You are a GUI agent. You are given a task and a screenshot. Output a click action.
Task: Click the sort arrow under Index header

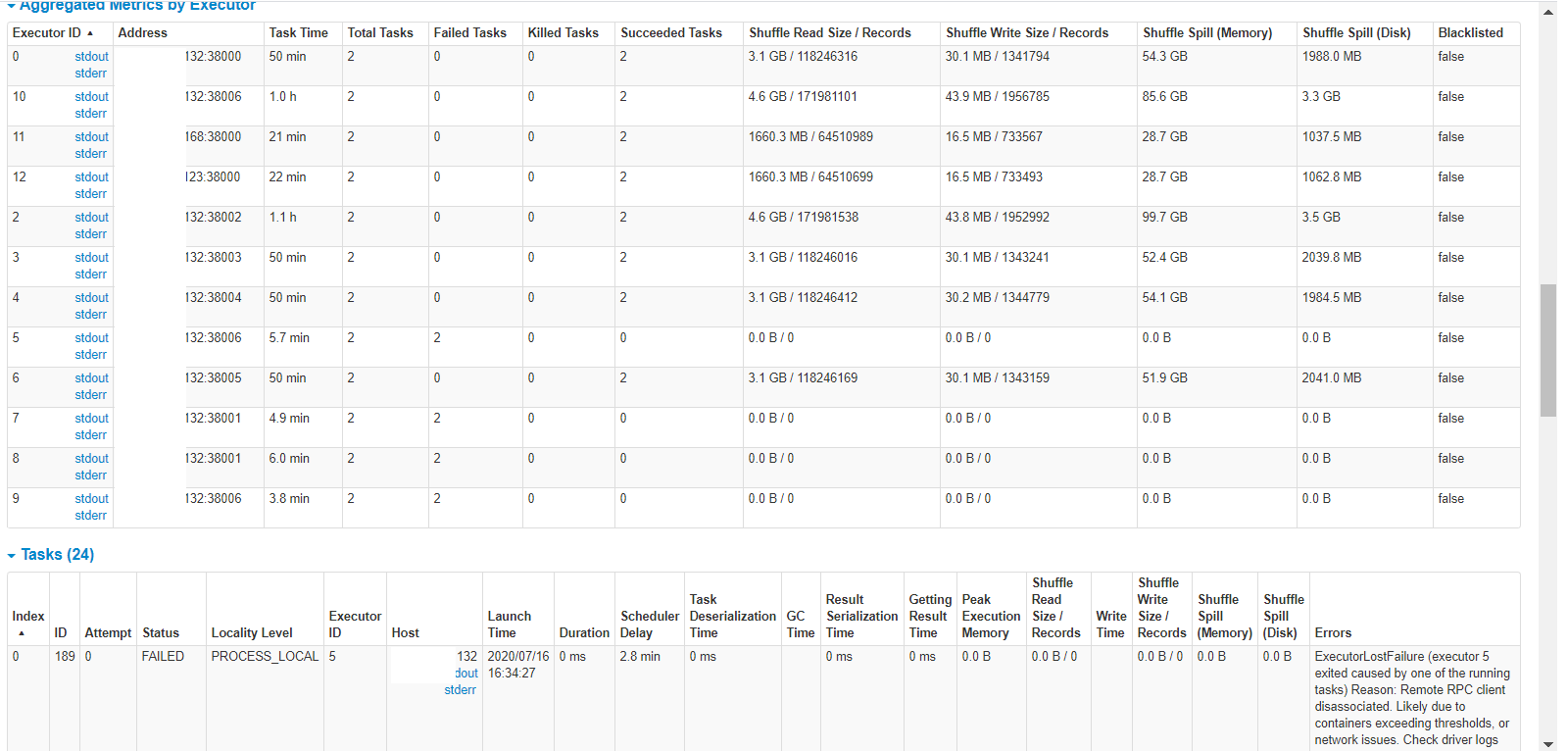(x=22, y=633)
